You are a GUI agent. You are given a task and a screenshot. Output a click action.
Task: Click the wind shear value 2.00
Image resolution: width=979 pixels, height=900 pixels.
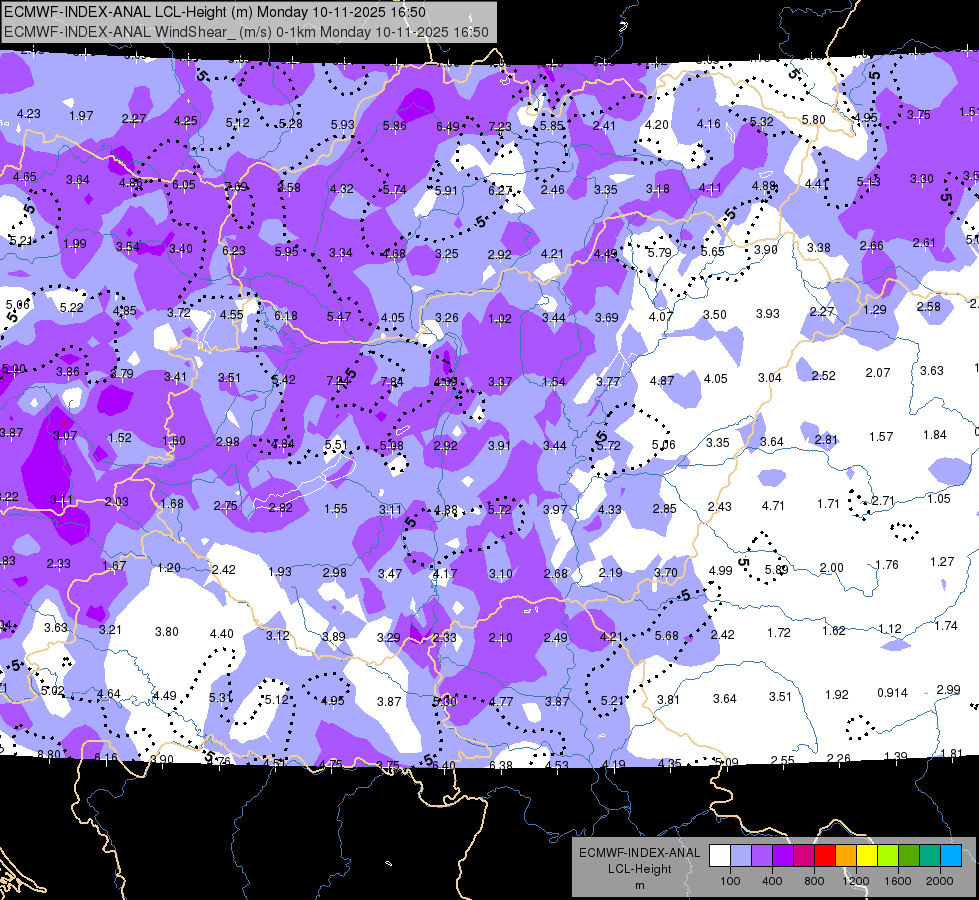point(832,568)
